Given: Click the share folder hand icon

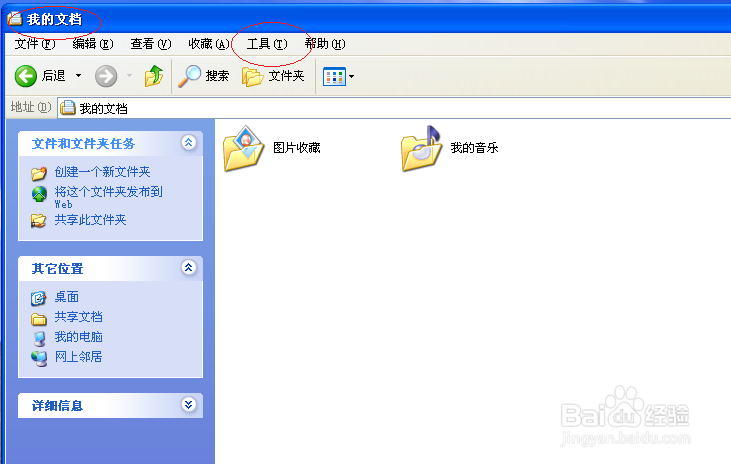Looking at the screenshot, I should pyautogui.click(x=38, y=221).
